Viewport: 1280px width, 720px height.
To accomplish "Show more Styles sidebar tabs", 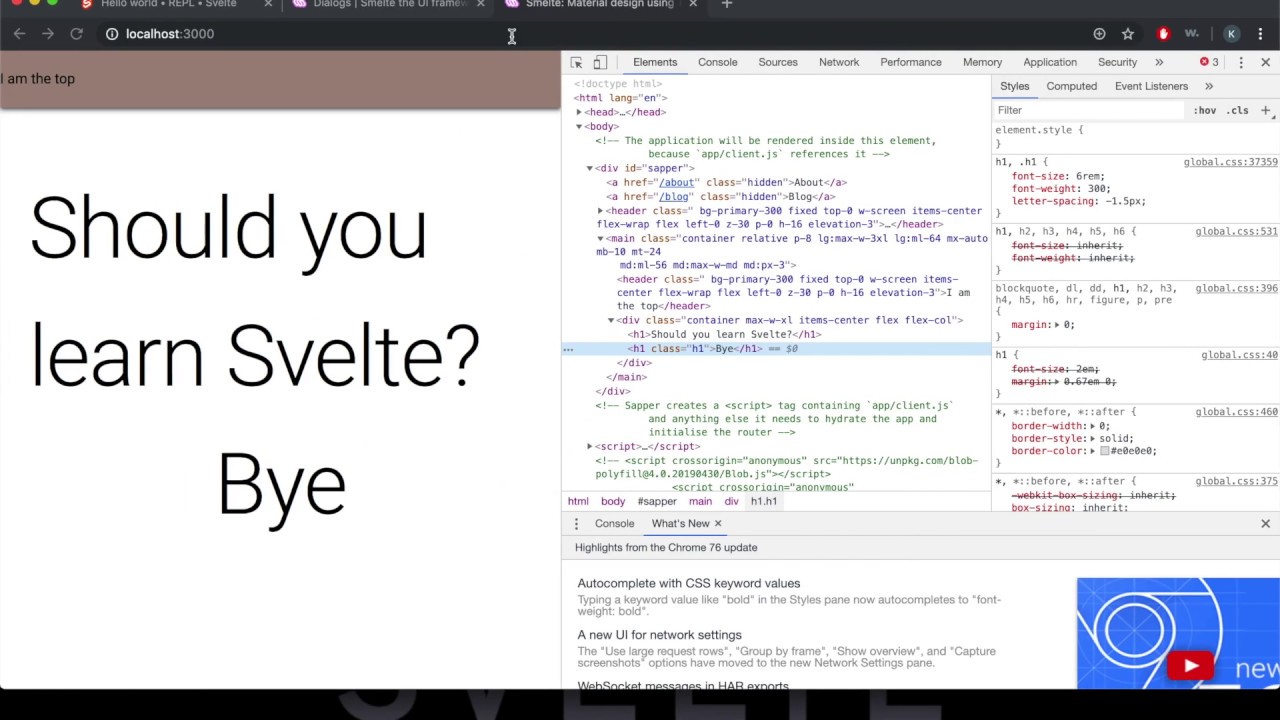I will tap(1208, 86).
